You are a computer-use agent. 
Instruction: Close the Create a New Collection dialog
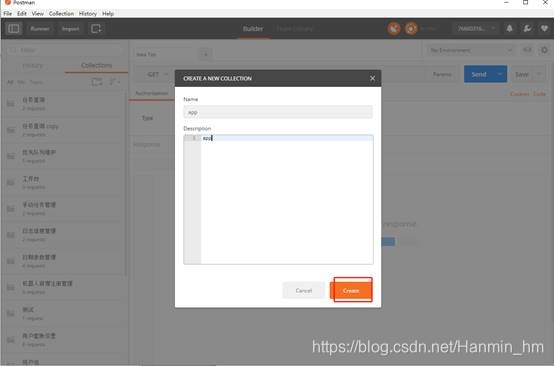click(372, 78)
